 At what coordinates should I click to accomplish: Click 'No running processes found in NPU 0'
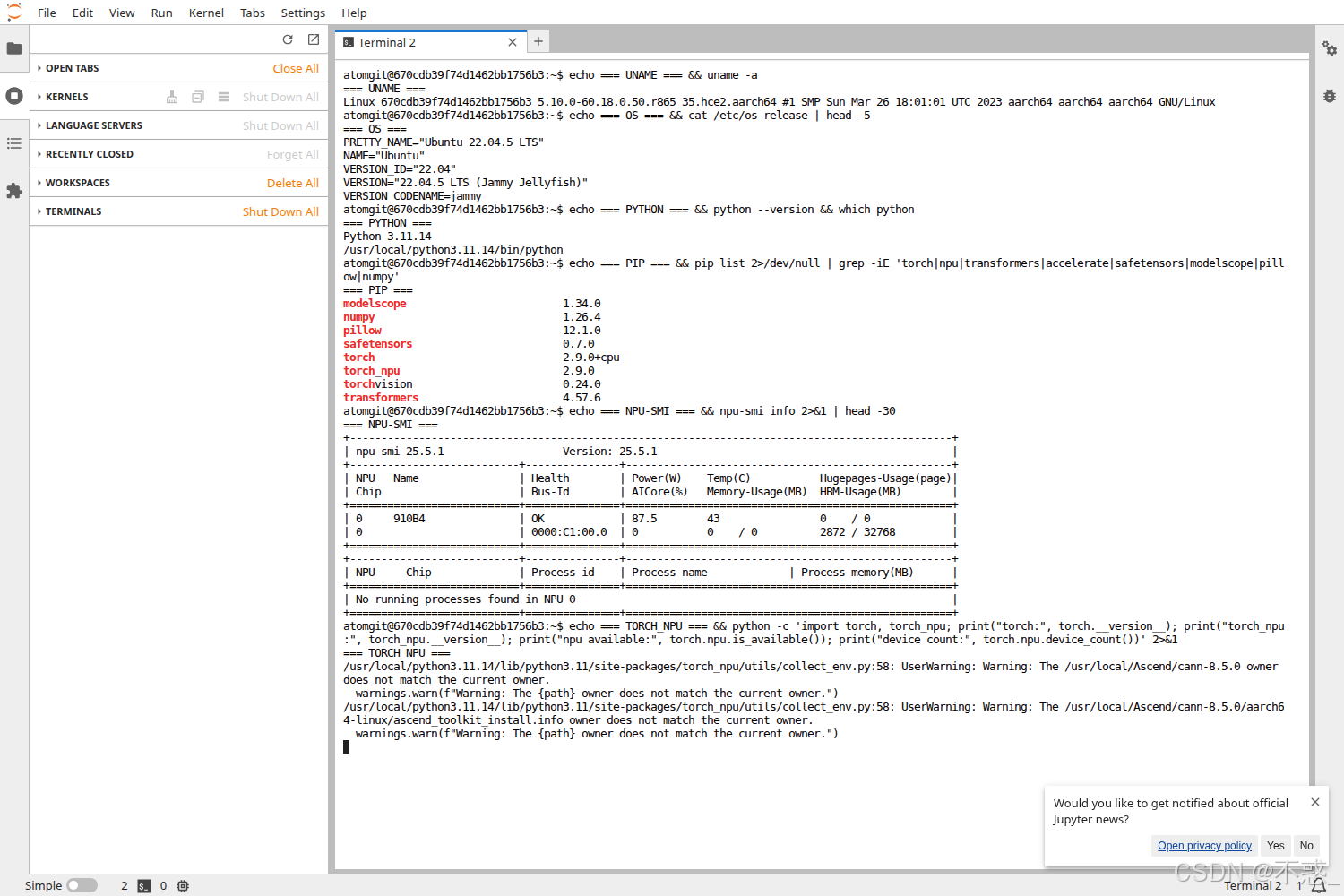click(466, 599)
